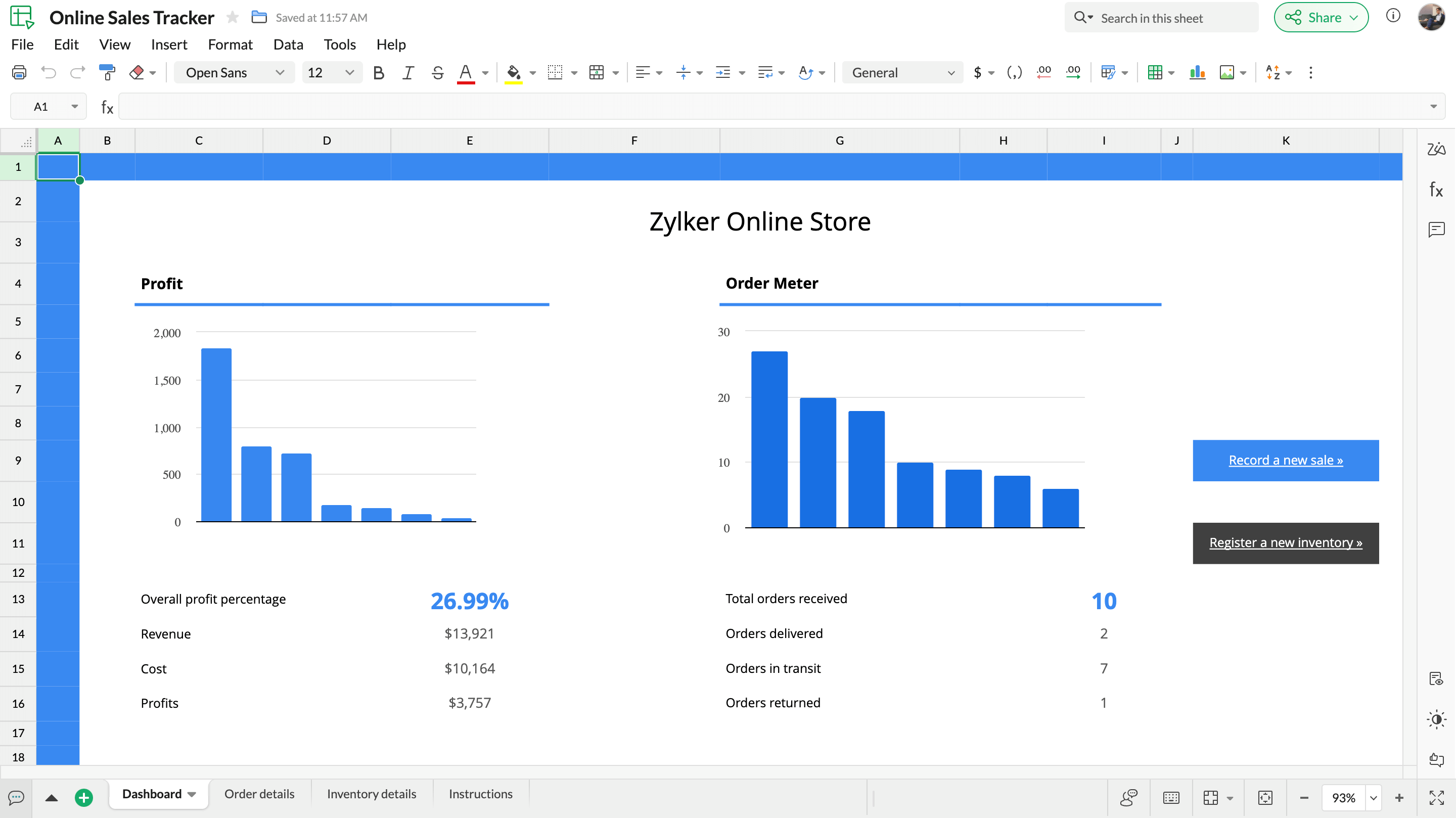Click the undo icon
1456x818 pixels.
(49, 72)
